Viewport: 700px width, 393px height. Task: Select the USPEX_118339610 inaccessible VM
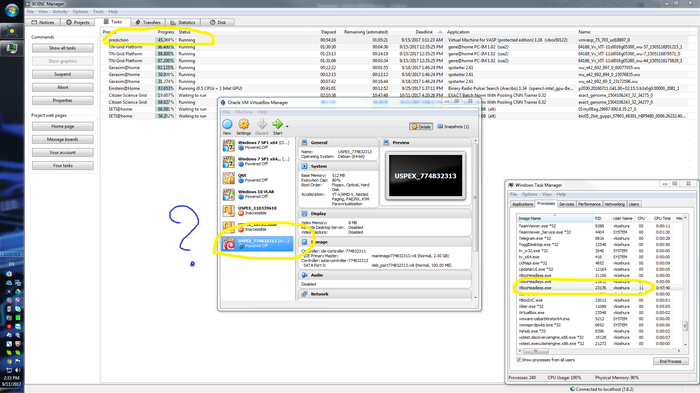[x=258, y=210]
